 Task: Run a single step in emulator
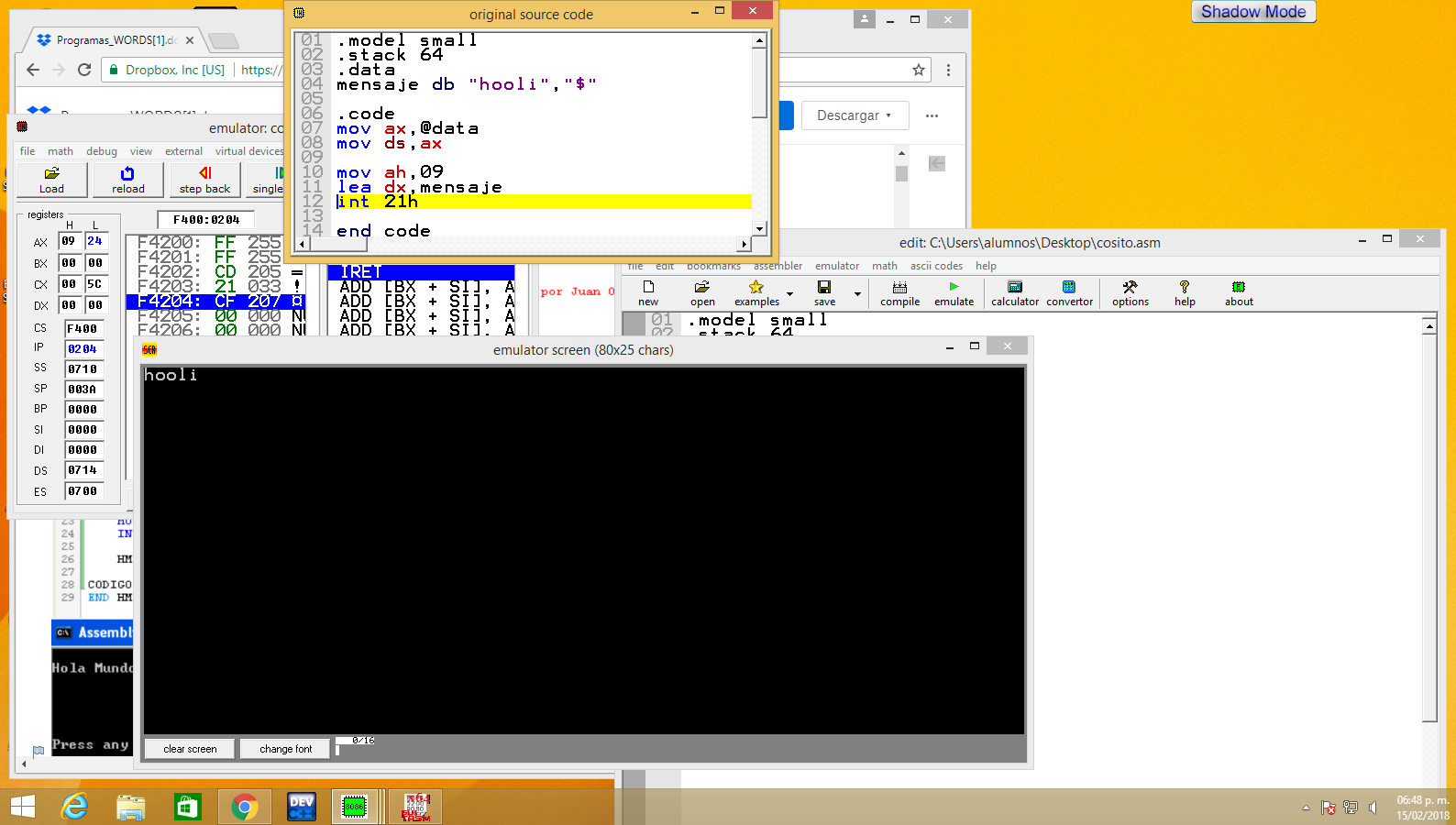click(x=268, y=180)
